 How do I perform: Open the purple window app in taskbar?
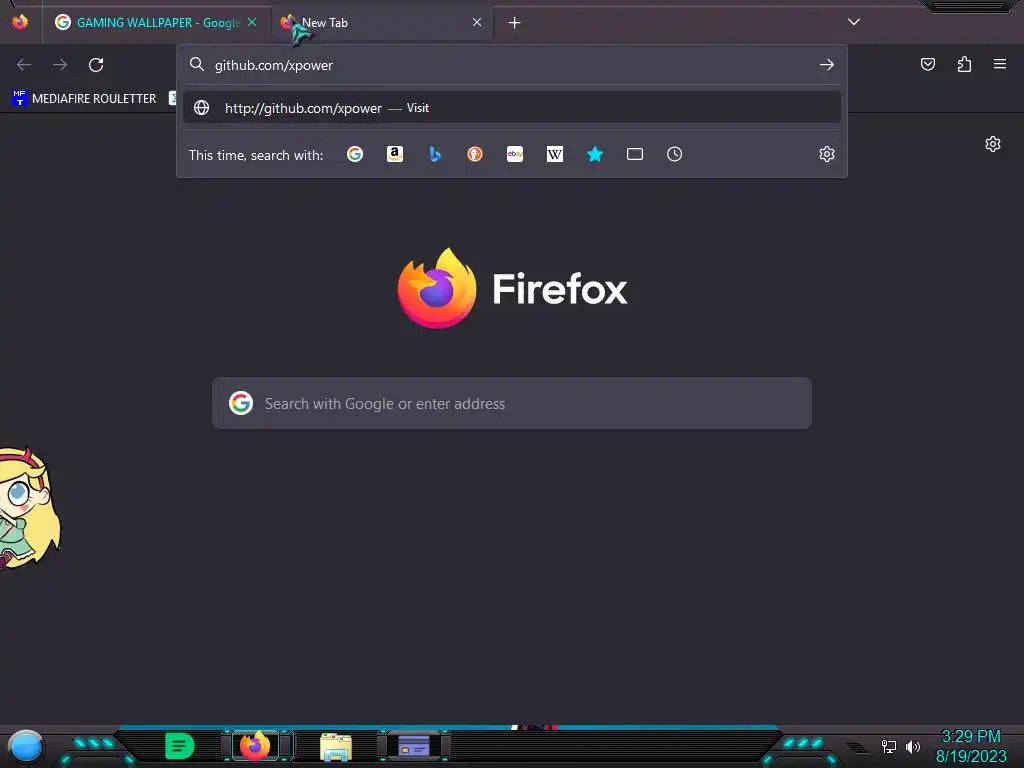click(414, 746)
